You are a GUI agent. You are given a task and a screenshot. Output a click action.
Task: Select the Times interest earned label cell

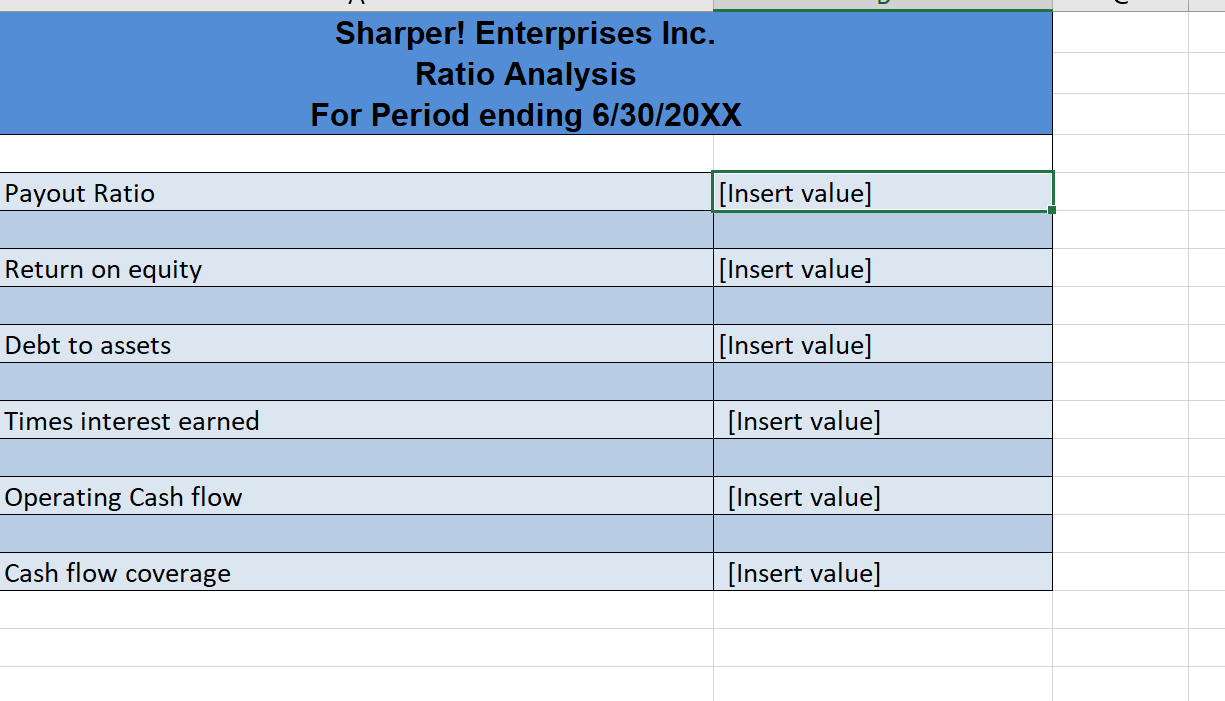tap(350, 420)
